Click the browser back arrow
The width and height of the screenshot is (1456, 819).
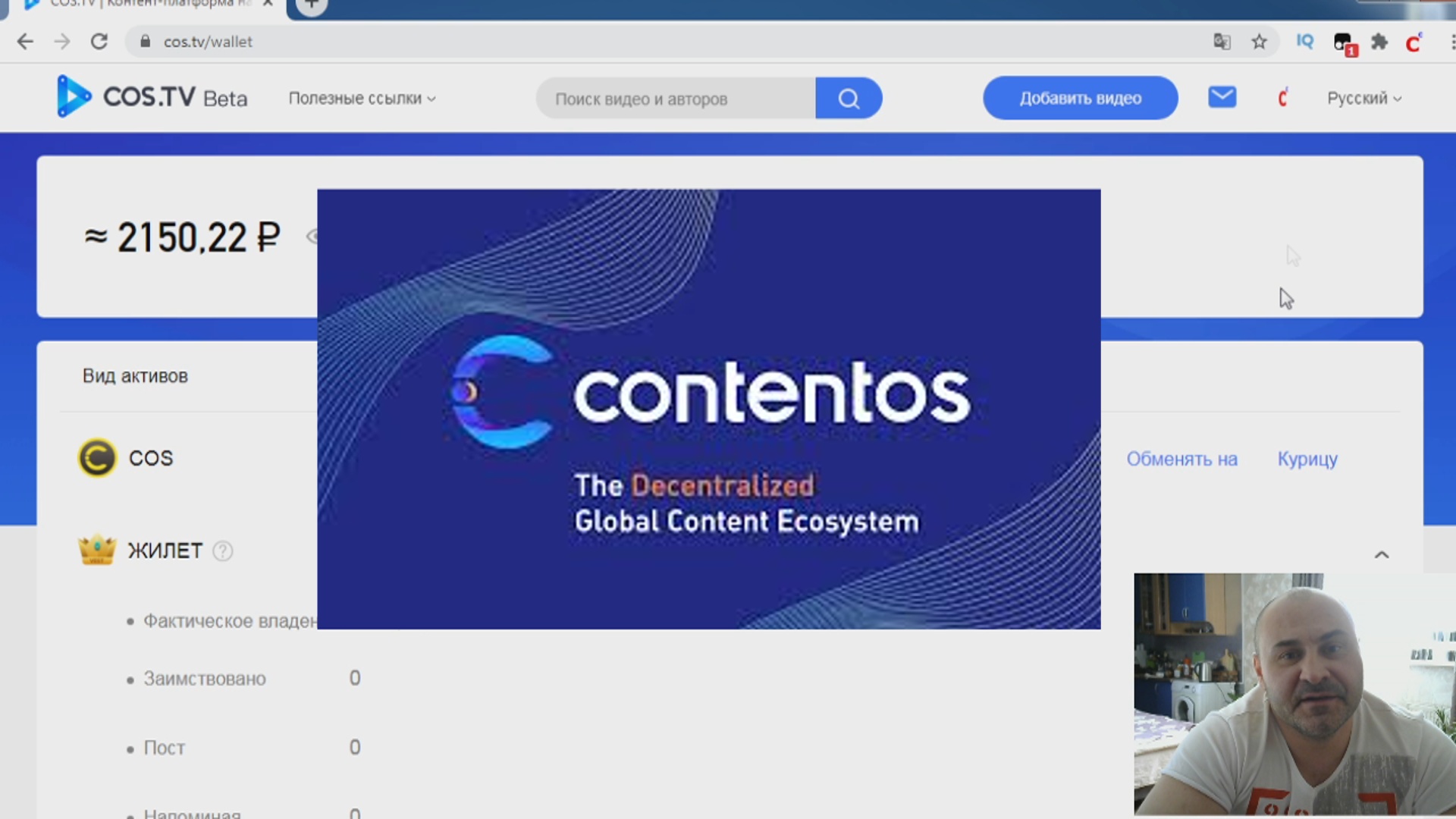[25, 42]
